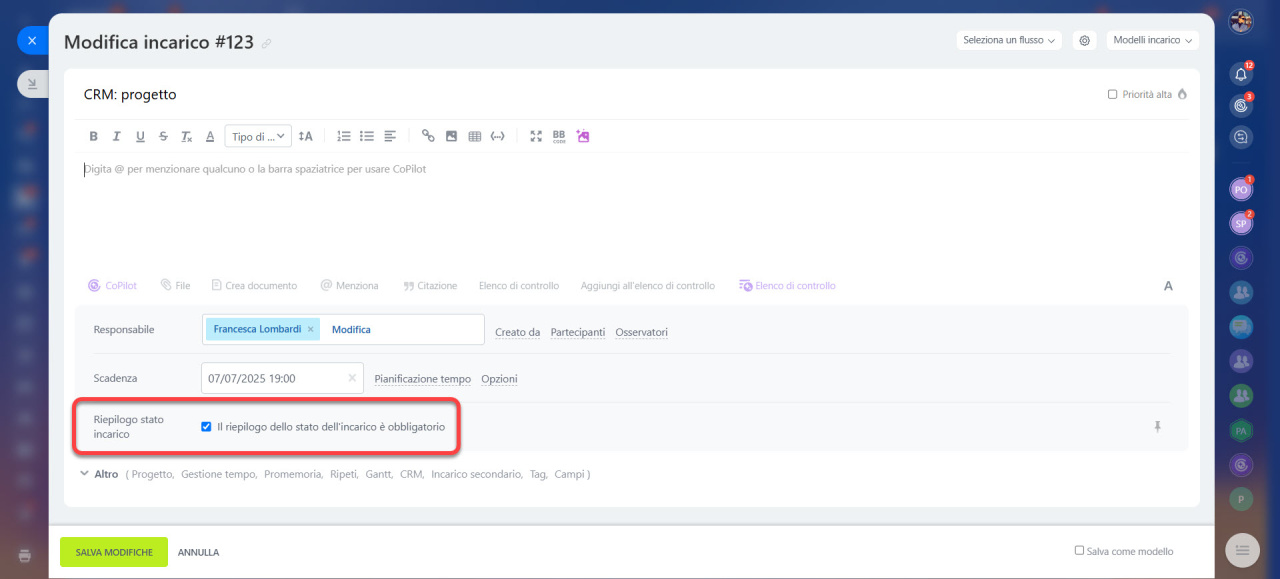The image size is (1280, 579).
Task: Underline the selected text
Action: (140, 136)
